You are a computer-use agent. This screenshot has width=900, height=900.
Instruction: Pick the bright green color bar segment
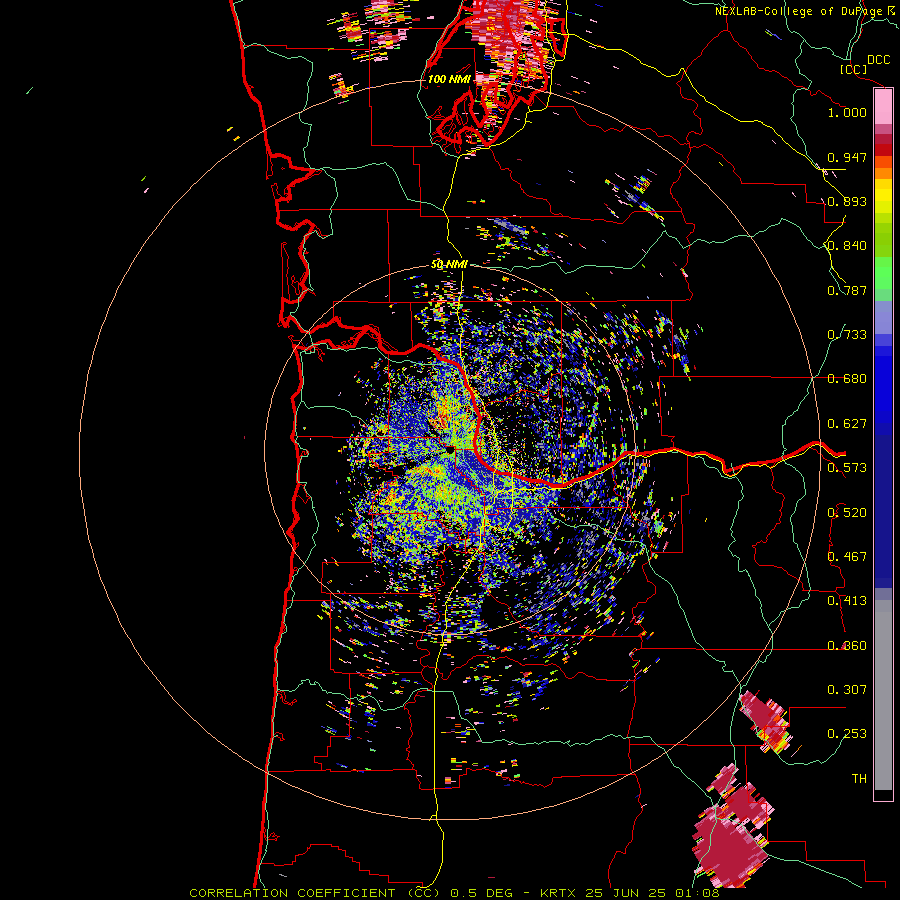pyautogui.click(x=883, y=273)
